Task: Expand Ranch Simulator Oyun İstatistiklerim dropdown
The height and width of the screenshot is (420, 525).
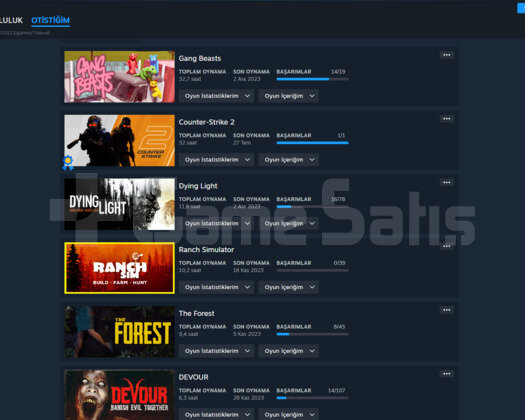Action: pos(217,287)
